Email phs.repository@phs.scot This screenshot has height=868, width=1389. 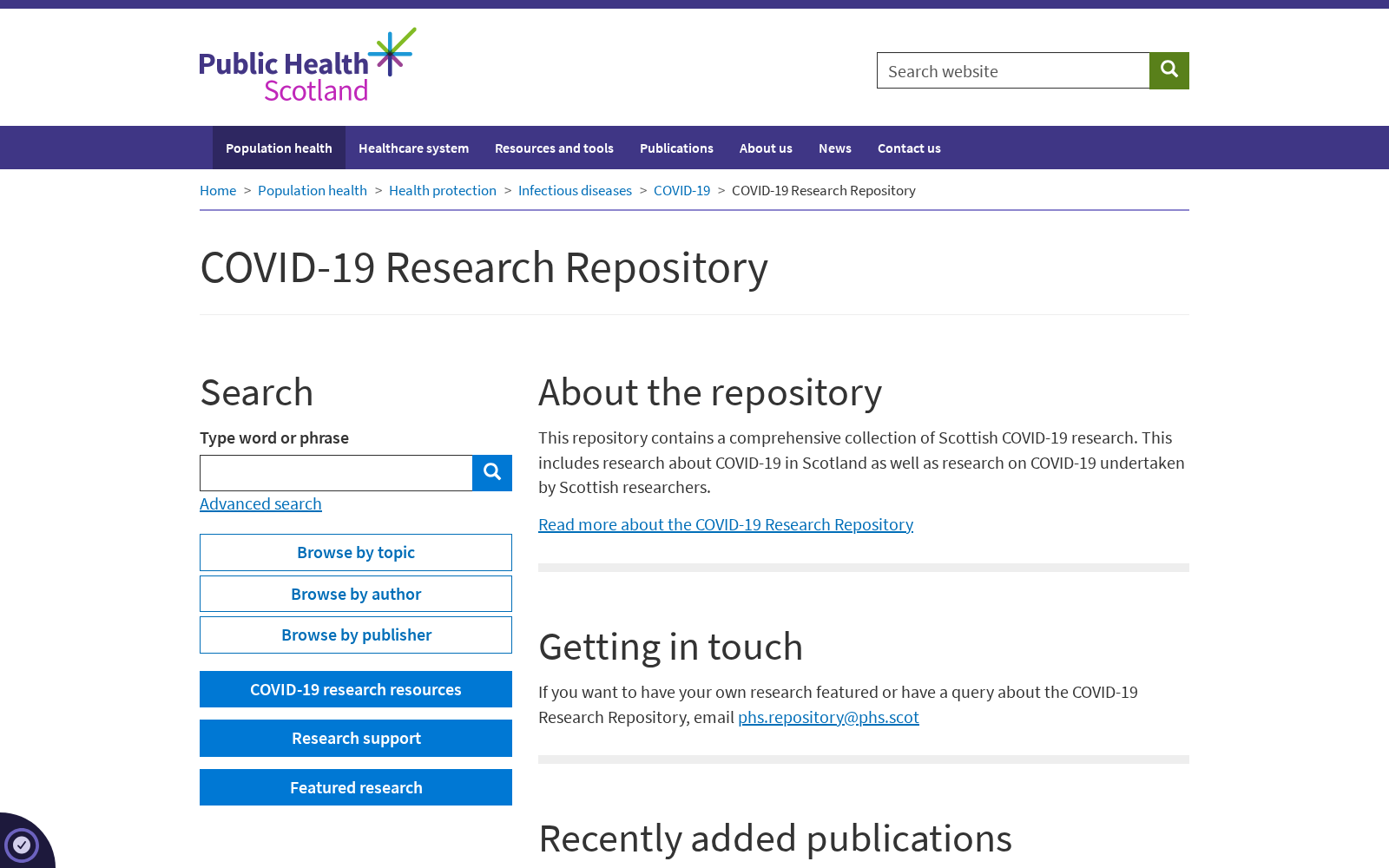(x=828, y=717)
